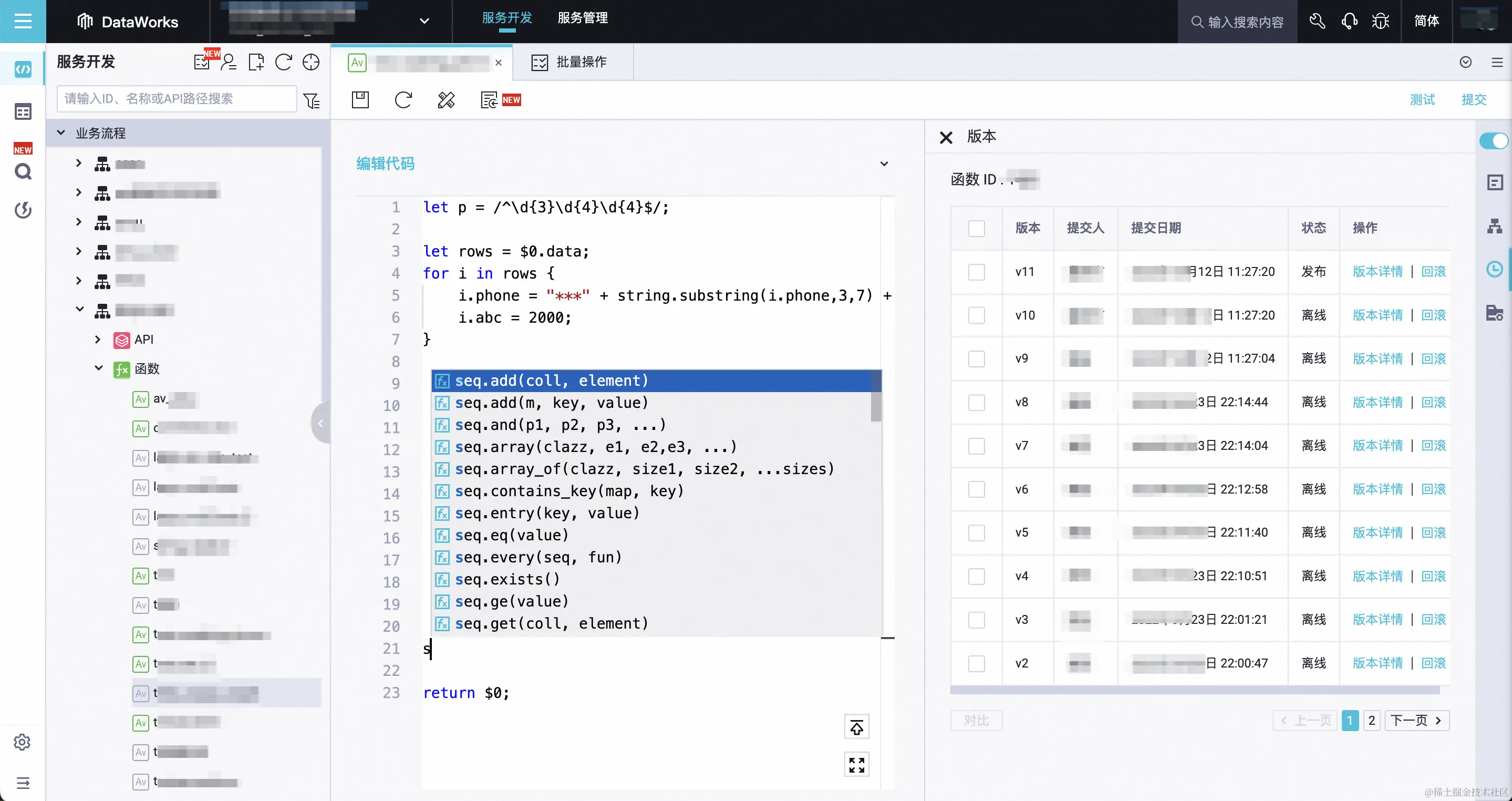Click the locate target icon in panel header

tap(311, 61)
